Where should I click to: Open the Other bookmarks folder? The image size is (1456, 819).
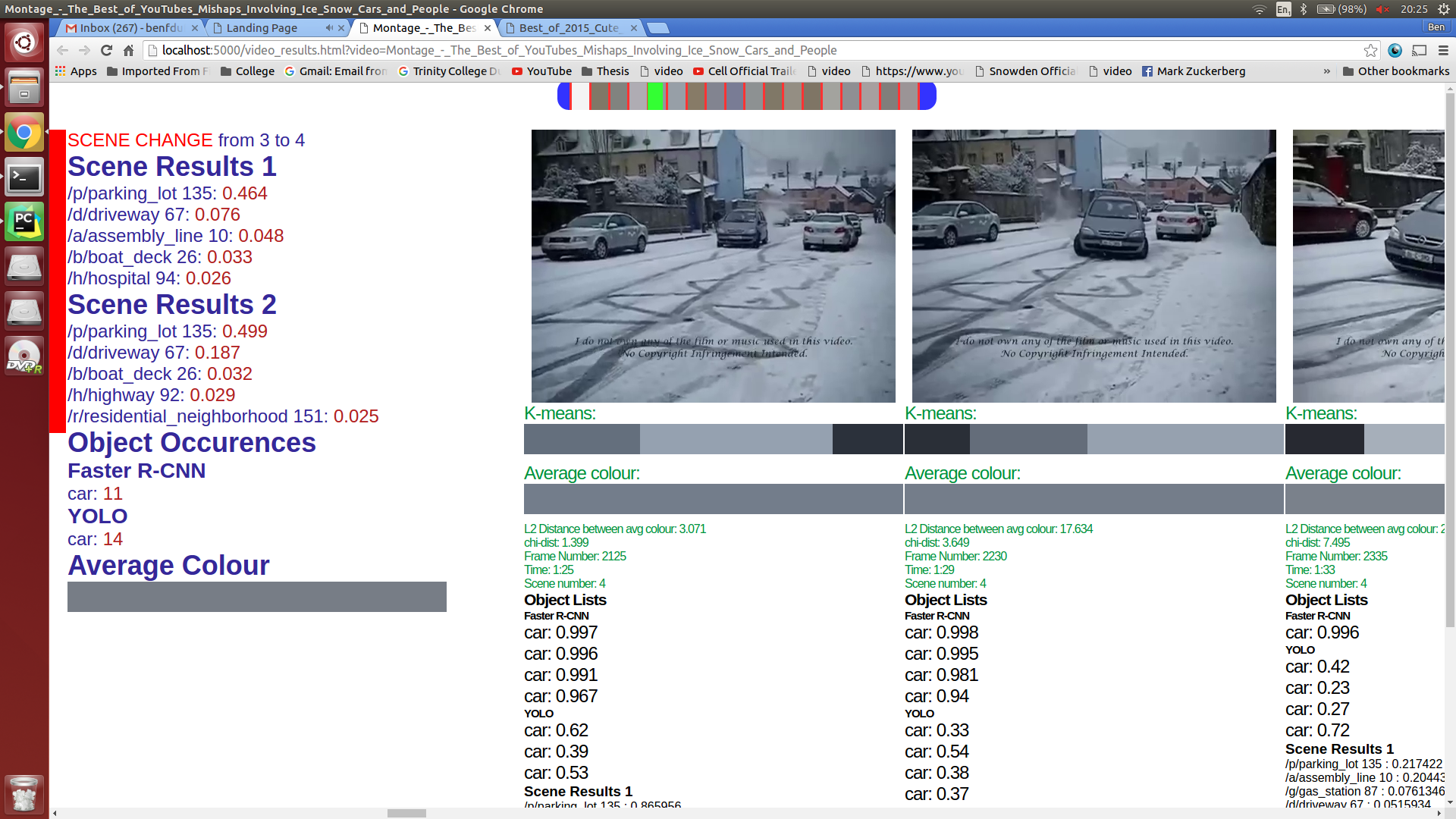click(1395, 71)
